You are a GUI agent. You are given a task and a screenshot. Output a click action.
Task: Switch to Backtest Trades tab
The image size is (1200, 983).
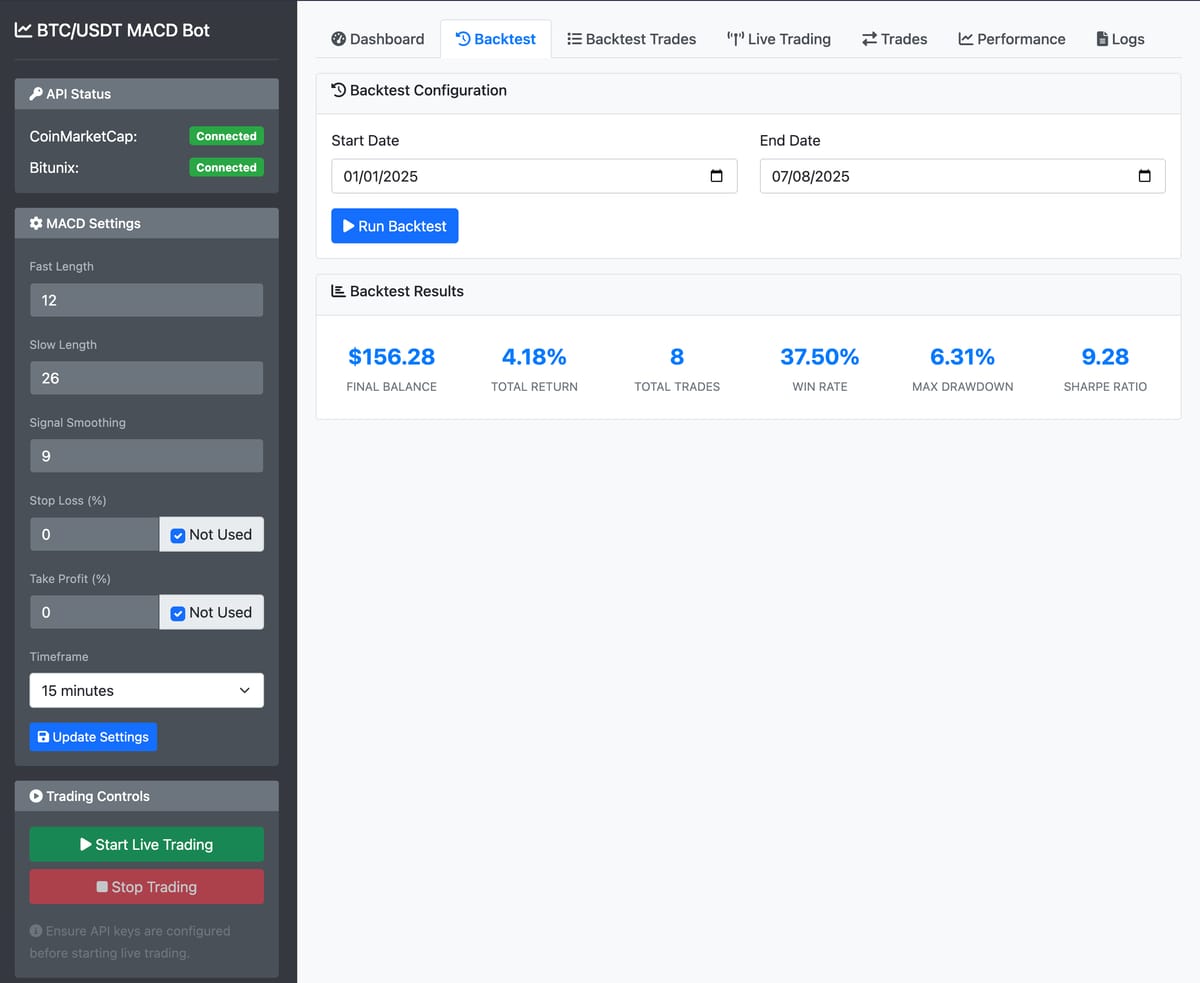(631, 39)
